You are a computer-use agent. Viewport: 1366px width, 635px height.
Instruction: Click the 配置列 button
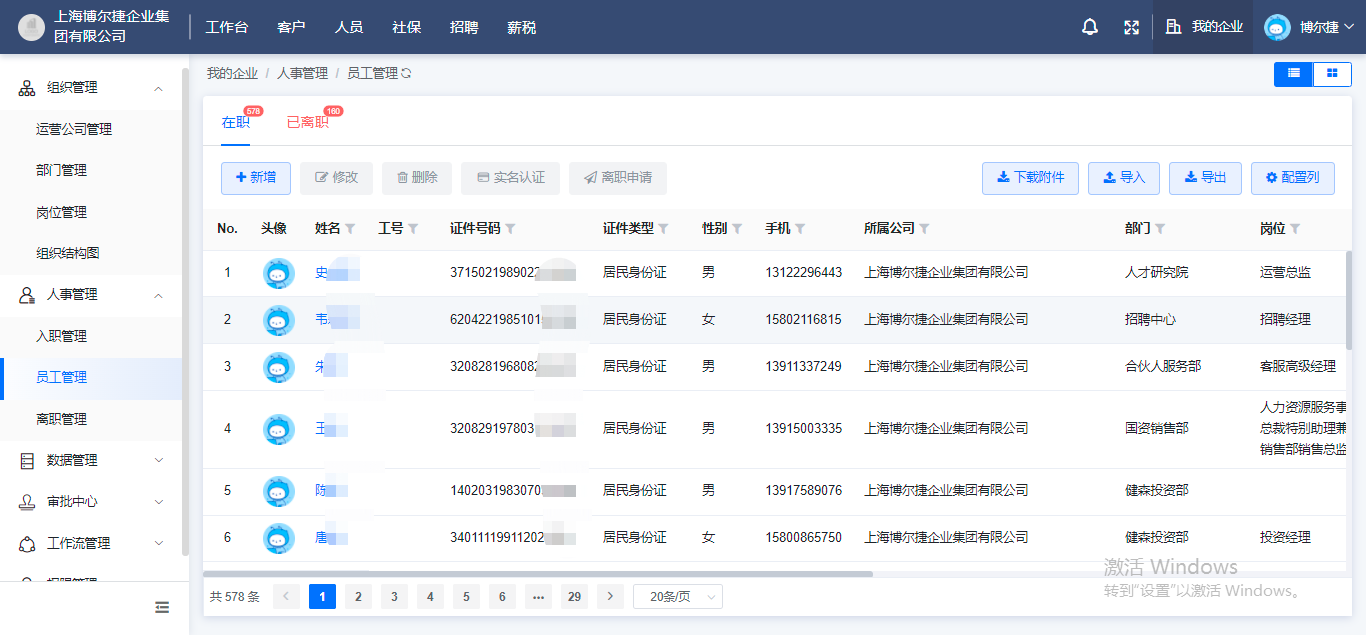pos(1293,178)
